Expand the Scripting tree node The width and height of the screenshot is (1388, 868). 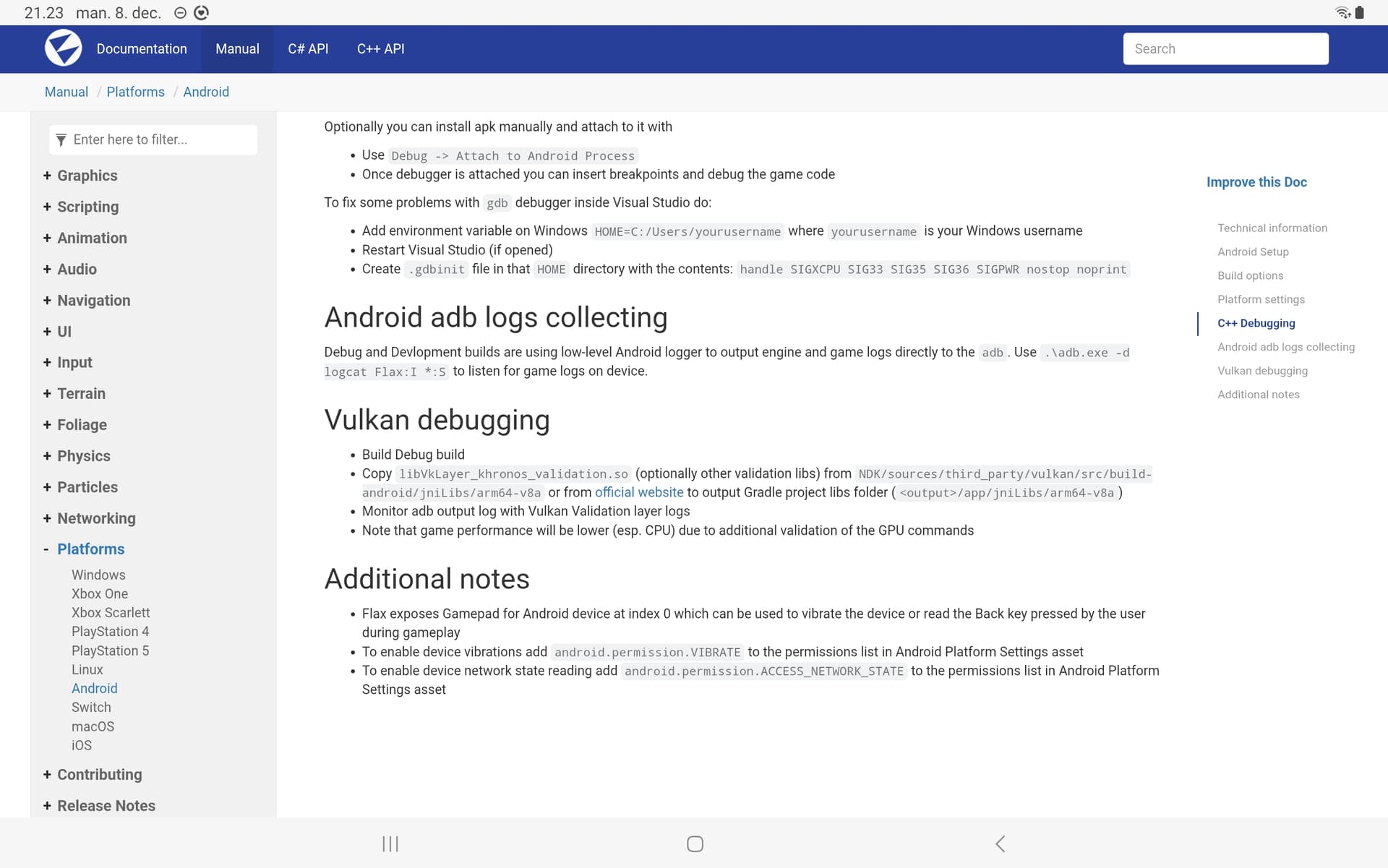[47, 207]
